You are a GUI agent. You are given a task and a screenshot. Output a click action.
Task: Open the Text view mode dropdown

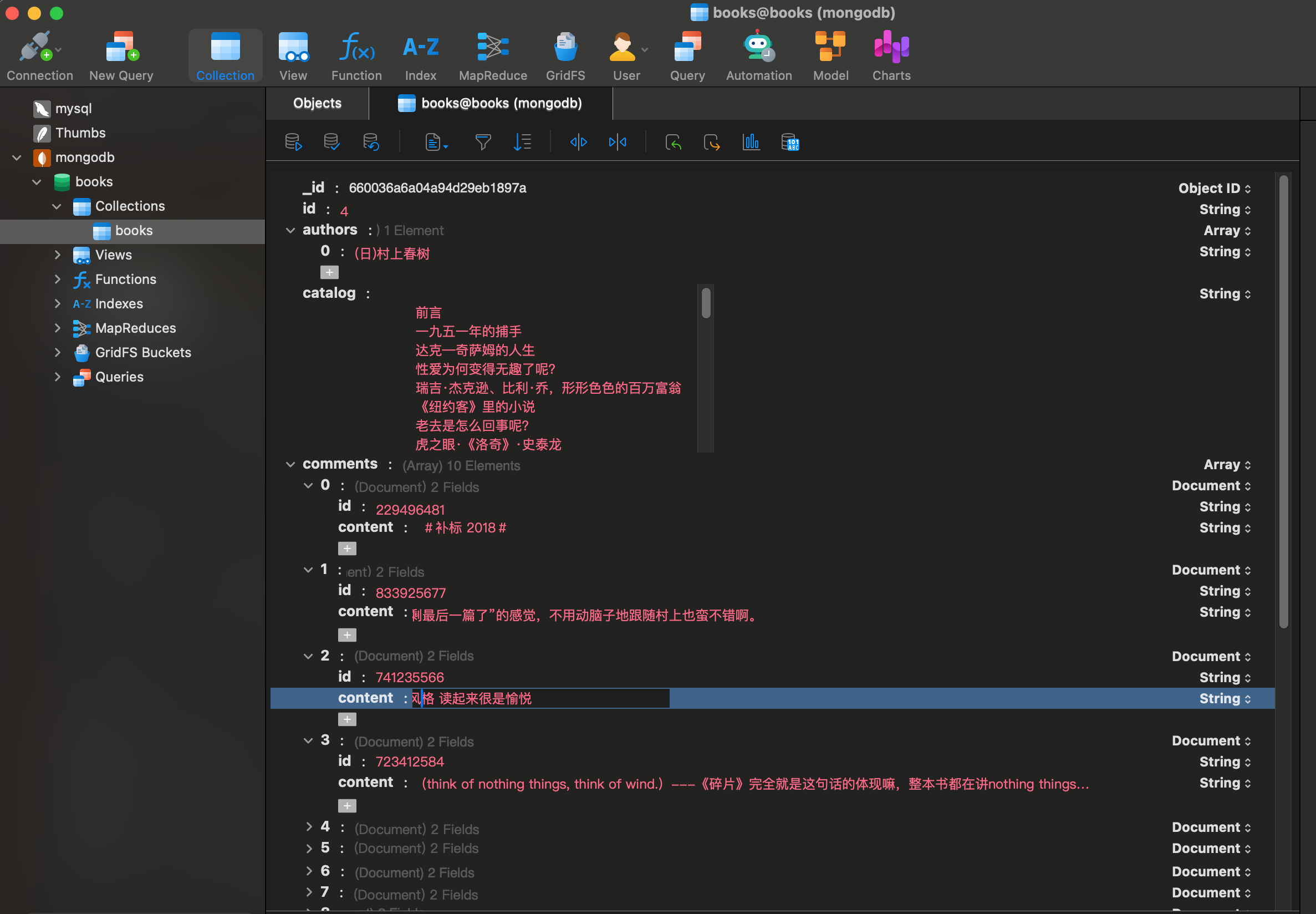click(436, 142)
